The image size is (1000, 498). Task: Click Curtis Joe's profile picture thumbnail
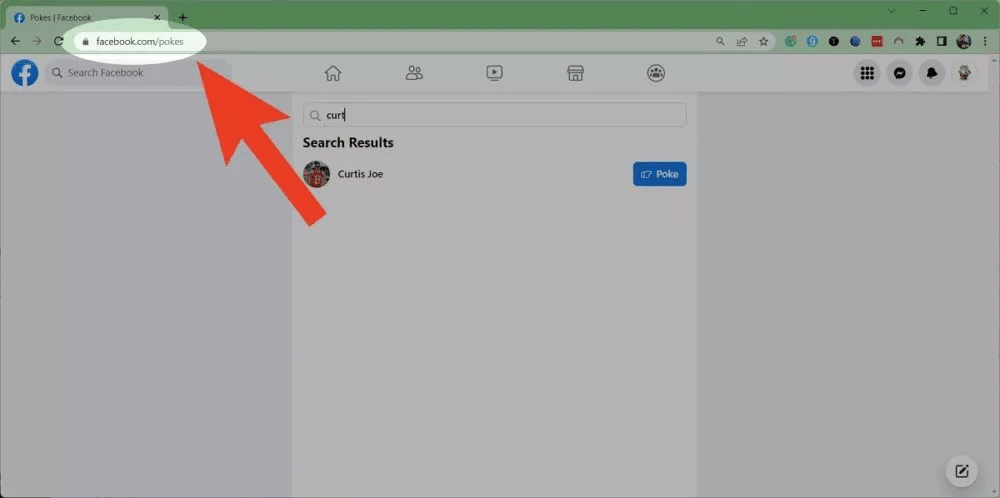point(316,174)
